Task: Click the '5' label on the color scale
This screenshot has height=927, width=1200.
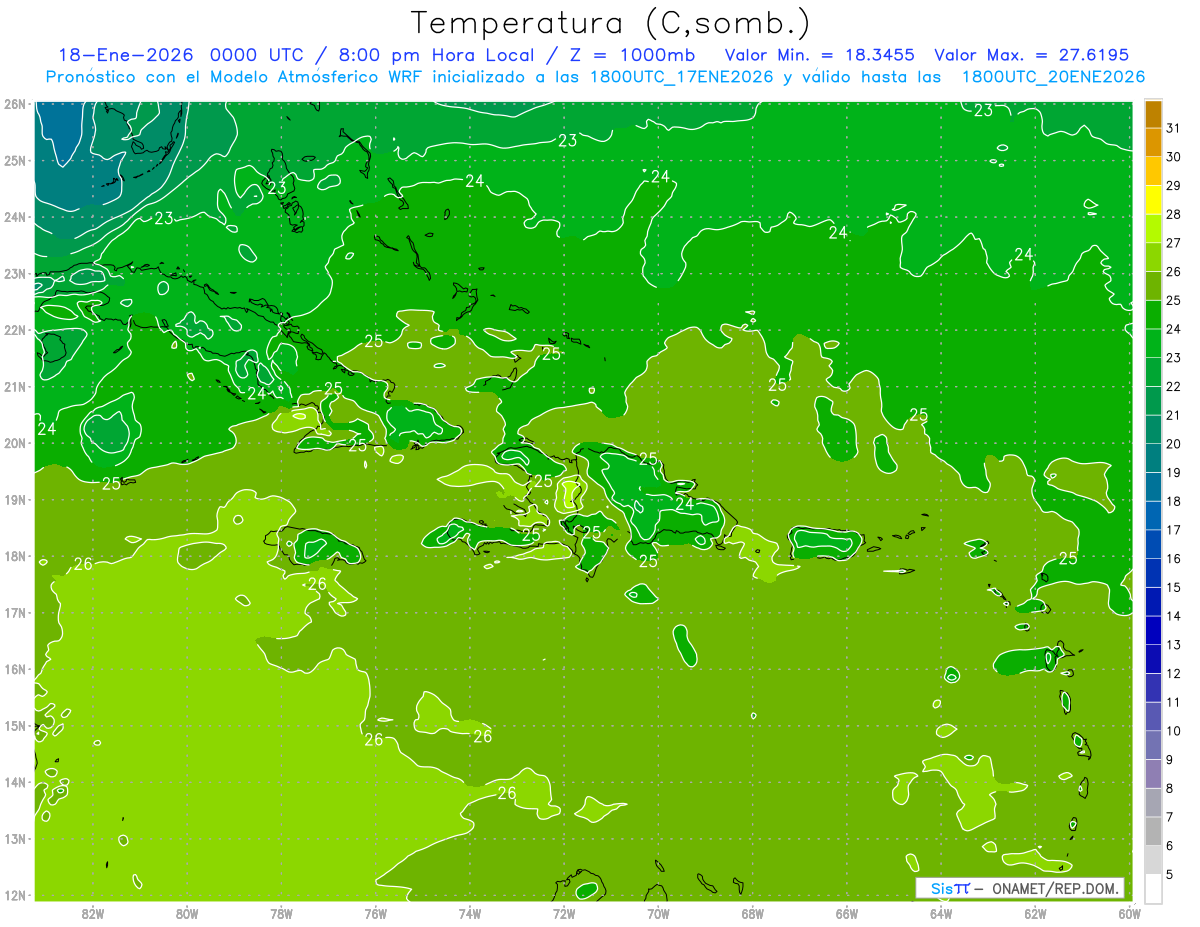Action: 1170,875
